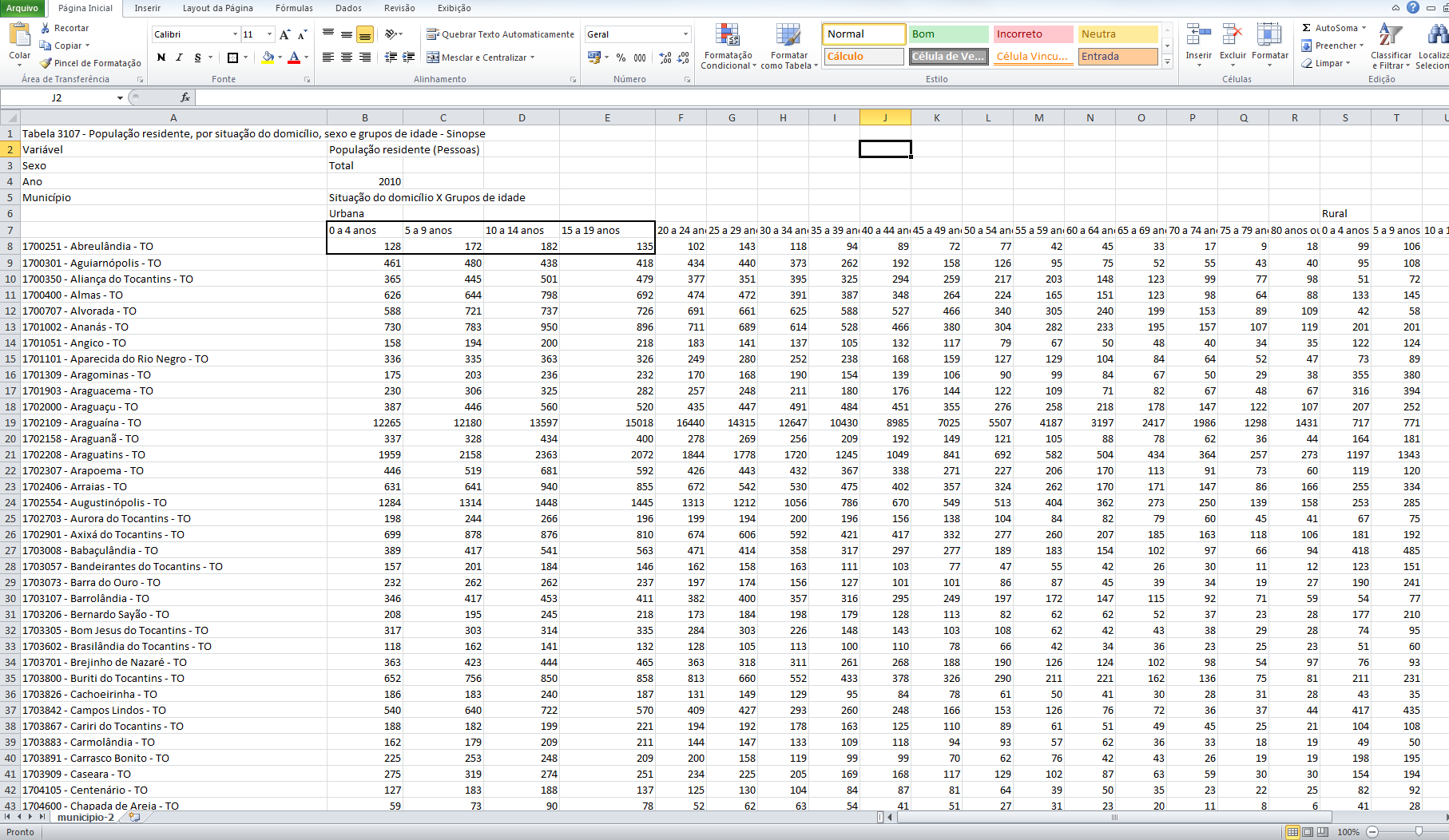Viewport: 1449px width, 840px height.
Task: Click the fx insert function button
Action: (185, 97)
